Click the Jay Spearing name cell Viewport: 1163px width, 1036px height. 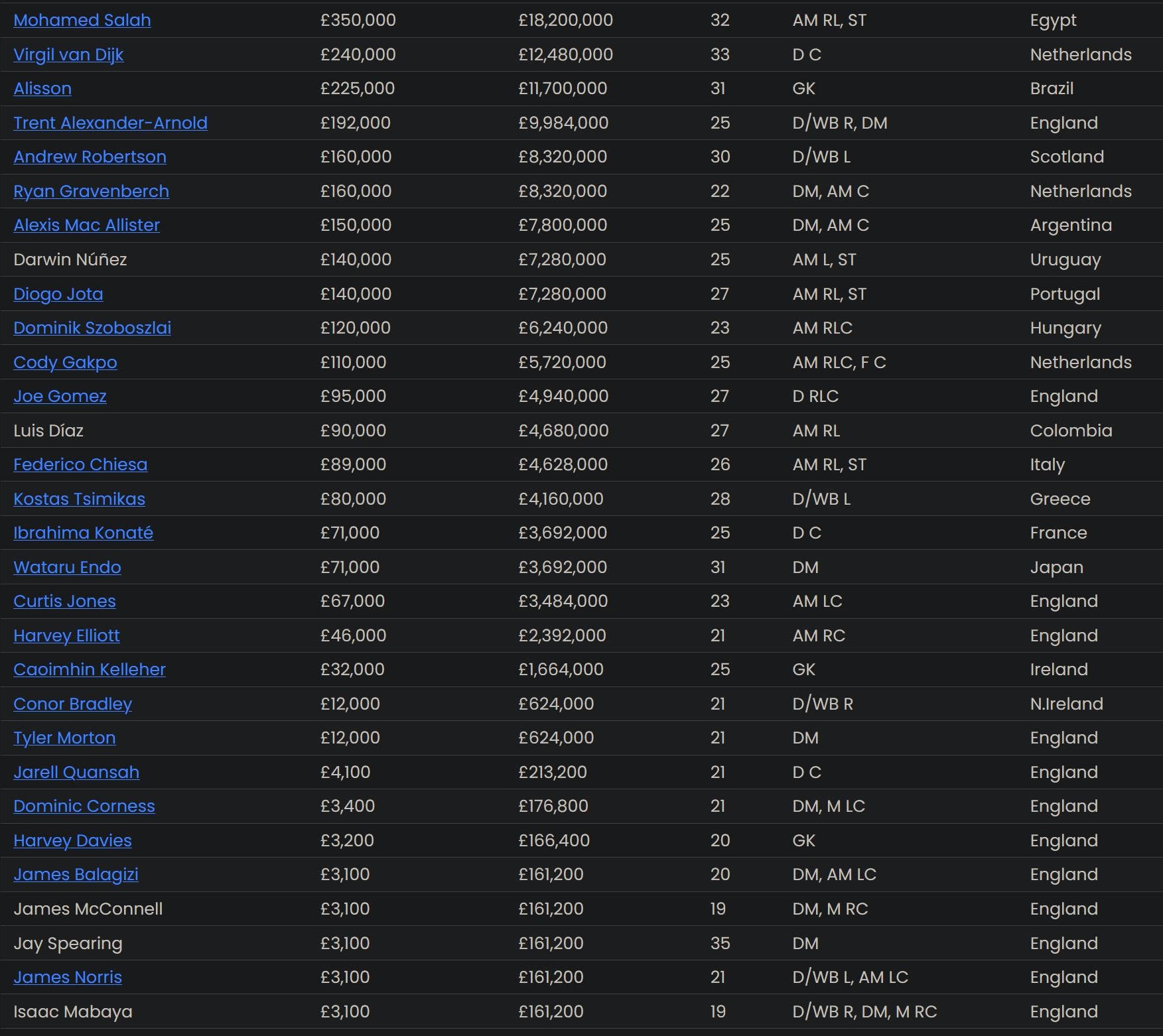point(68,943)
